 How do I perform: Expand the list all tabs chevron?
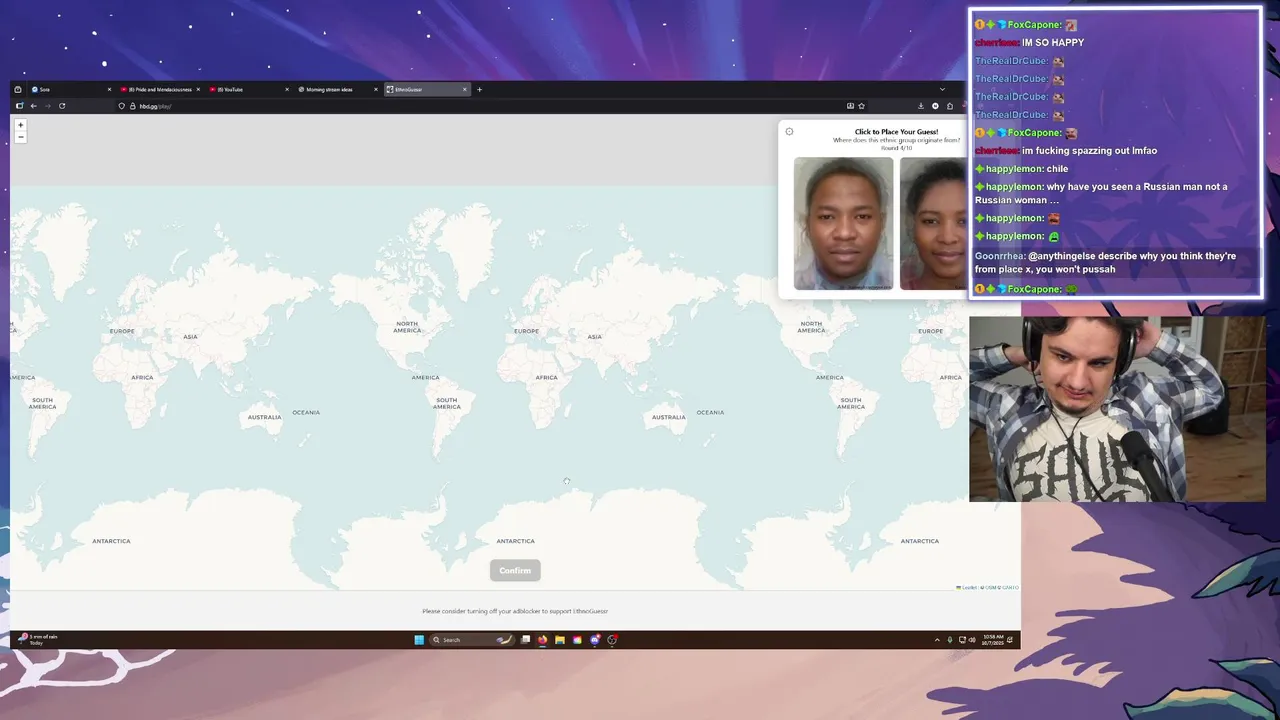[942, 89]
